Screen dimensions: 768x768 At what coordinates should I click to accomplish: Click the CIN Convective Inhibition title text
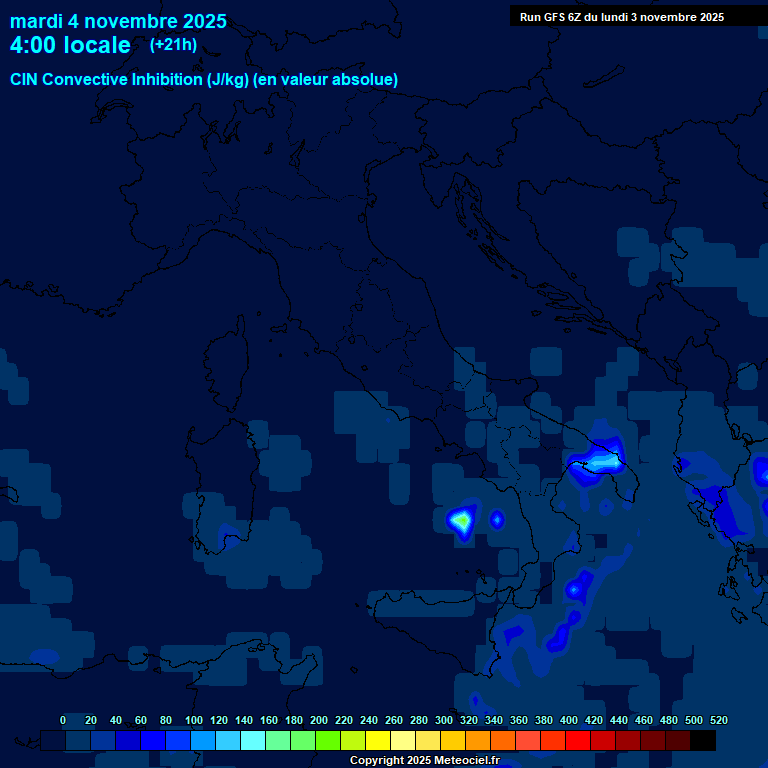[204, 79]
